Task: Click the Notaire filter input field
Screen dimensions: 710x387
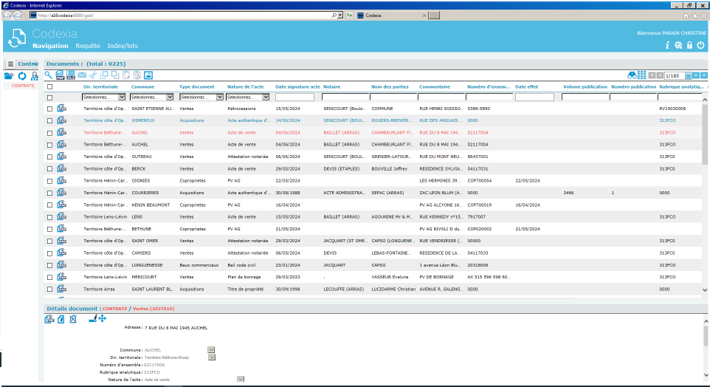Action: coord(345,97)
